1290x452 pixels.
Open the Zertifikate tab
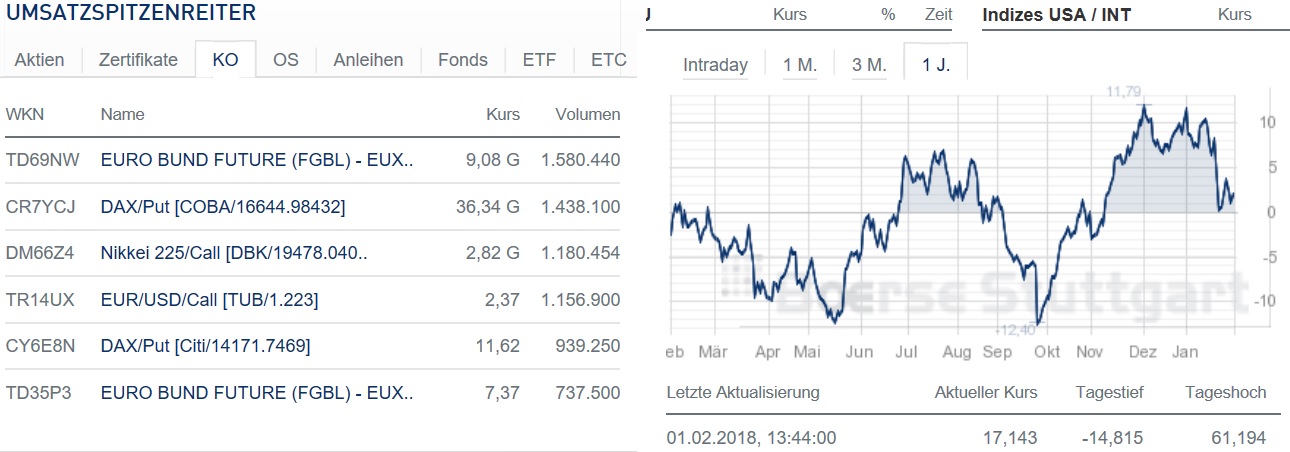[138, 60]
